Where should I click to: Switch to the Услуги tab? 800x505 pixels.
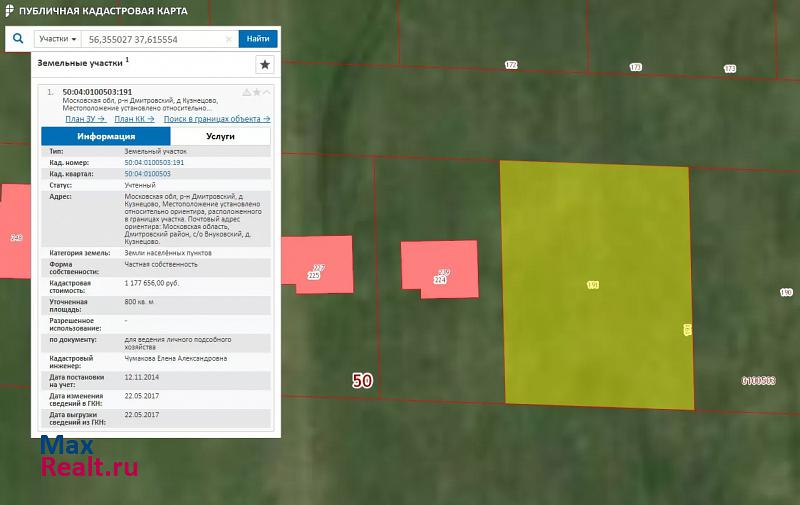click(x=221, y=136)
